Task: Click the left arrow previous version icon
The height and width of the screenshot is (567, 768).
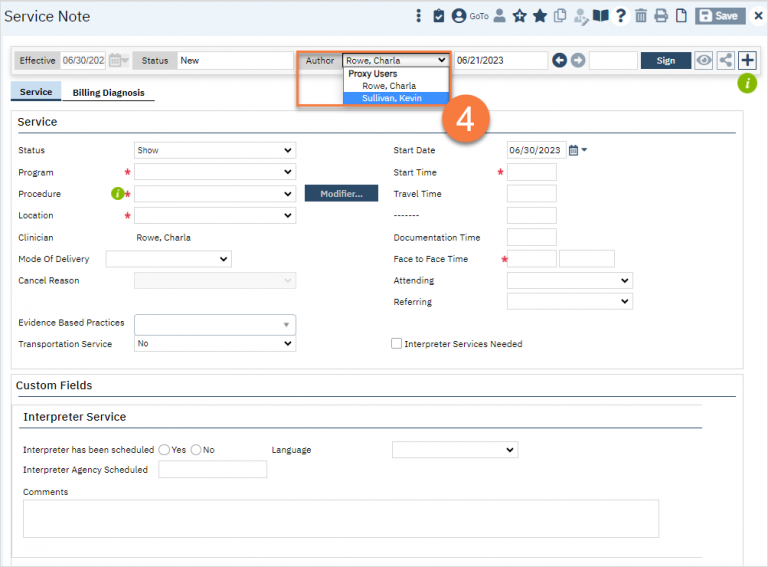Action: 559,60
